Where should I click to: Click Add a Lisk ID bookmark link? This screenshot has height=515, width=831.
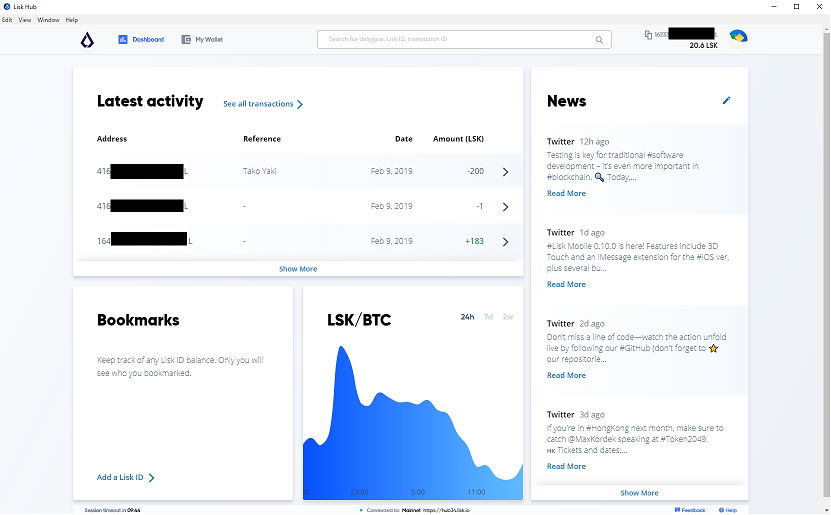125,478
